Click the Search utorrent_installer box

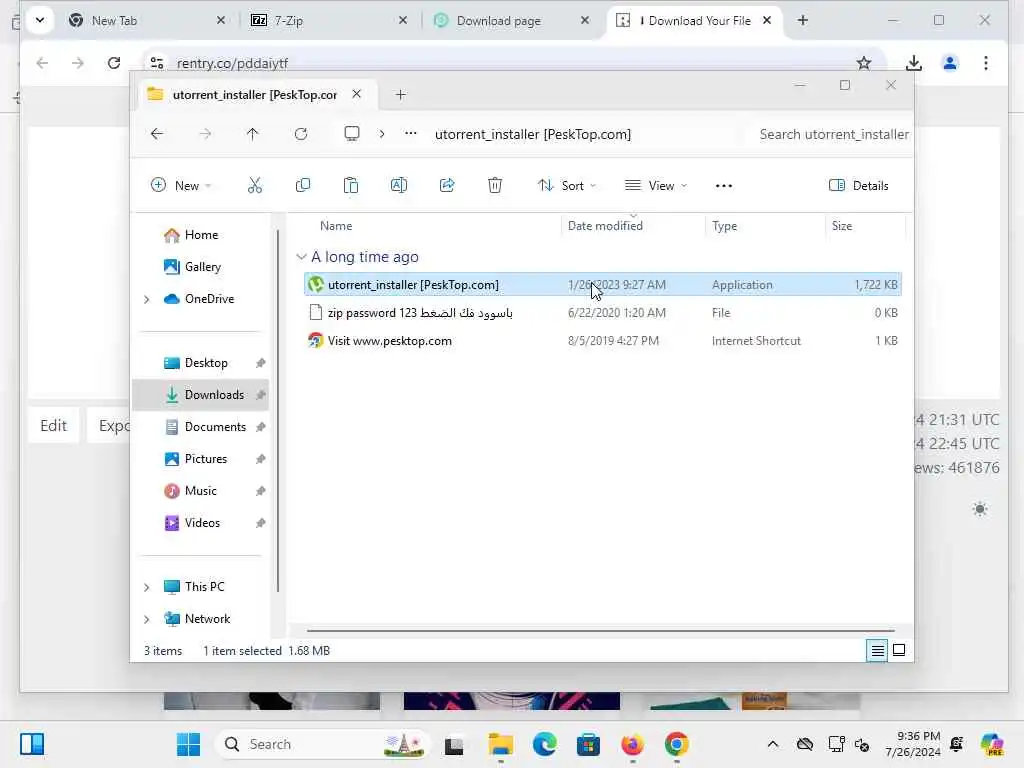point(830,135)
